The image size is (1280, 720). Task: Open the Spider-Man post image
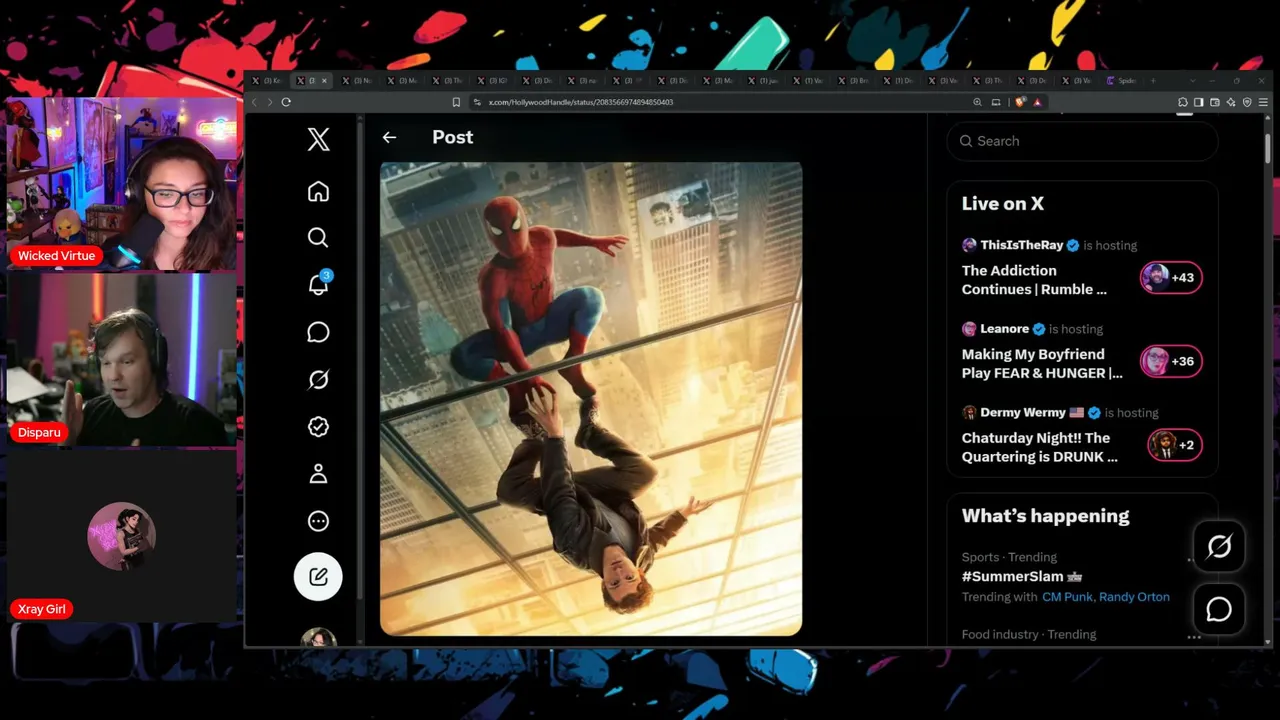591,398
